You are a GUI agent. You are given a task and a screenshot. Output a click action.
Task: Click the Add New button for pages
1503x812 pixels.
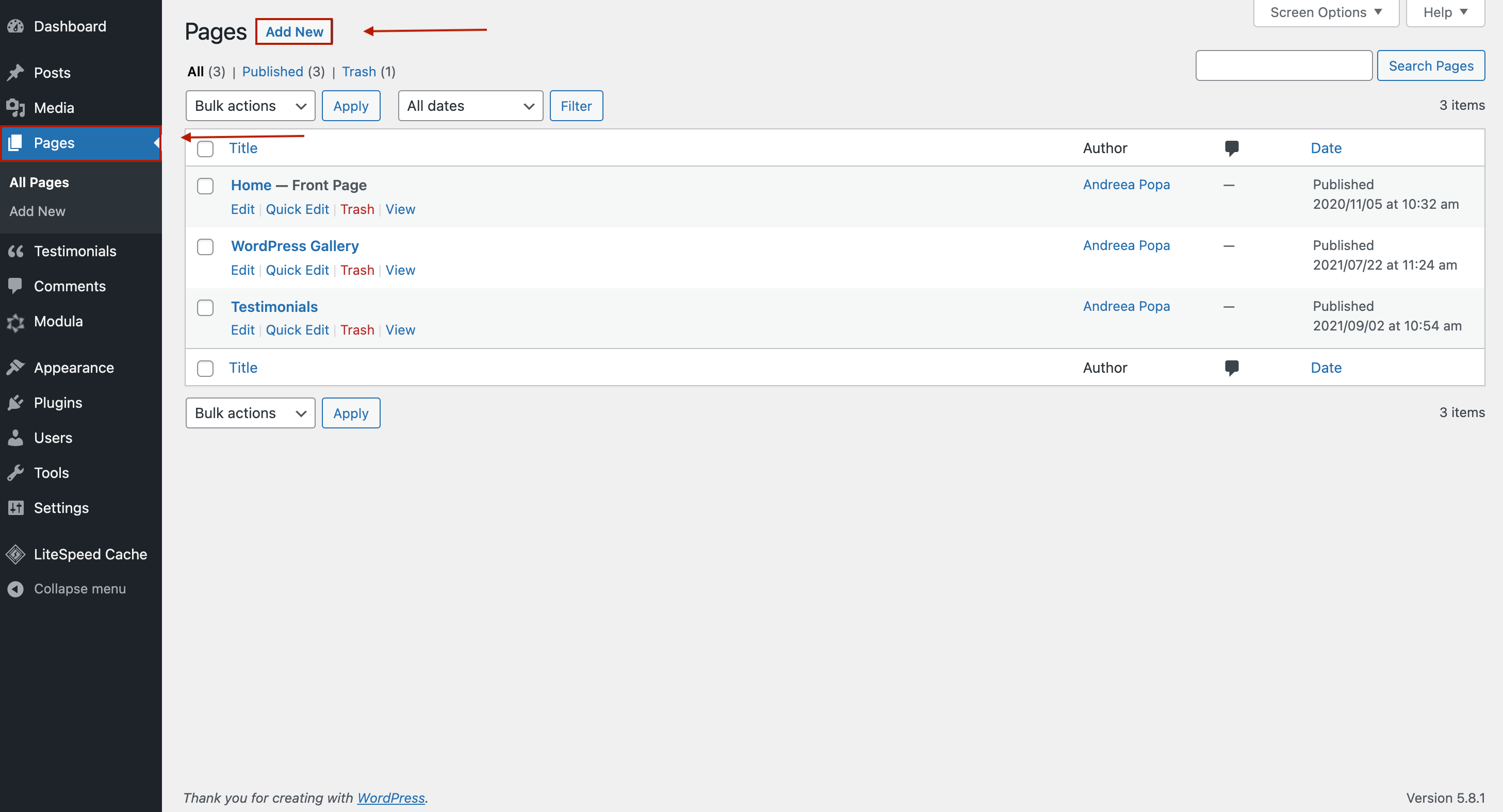tap(294, 31)
